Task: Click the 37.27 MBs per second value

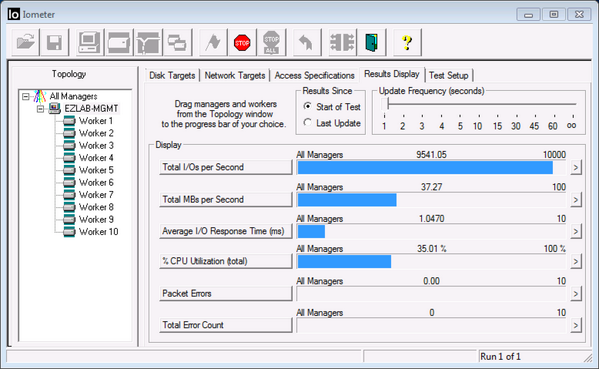Action: click(431, 187)
